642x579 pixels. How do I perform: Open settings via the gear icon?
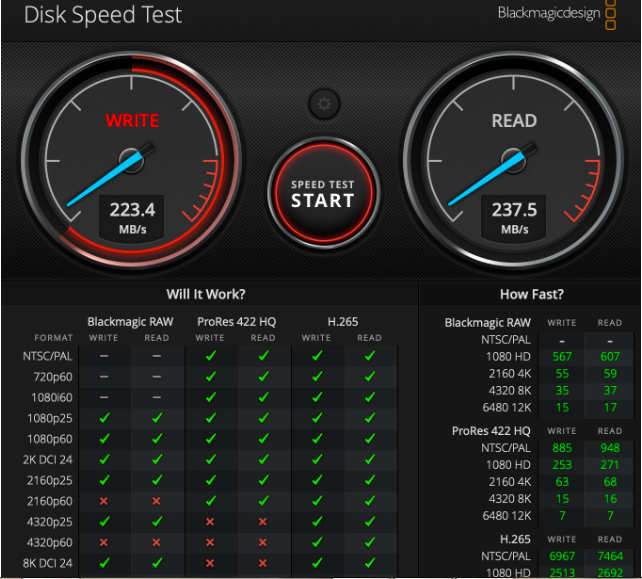pos(324,104)
